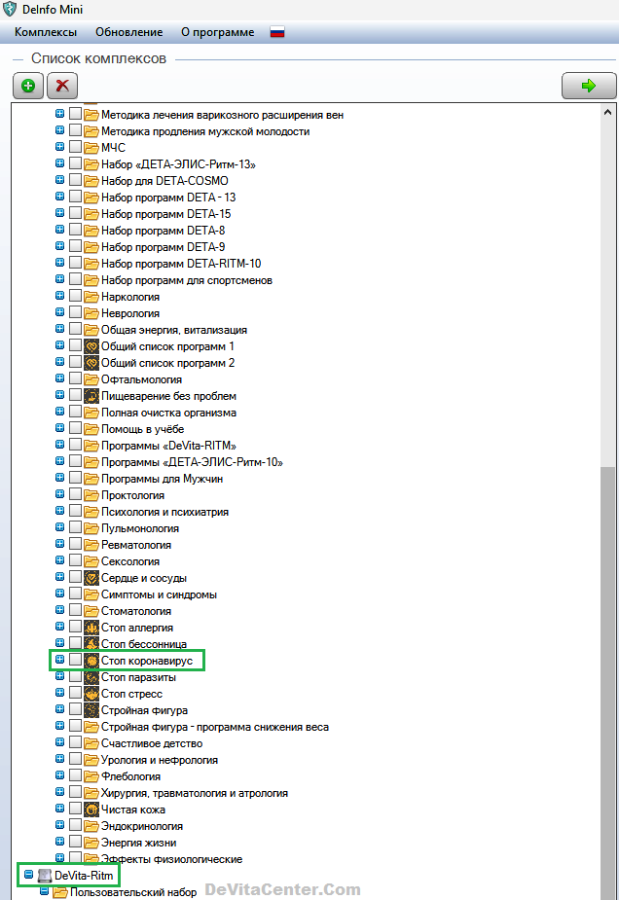This screenshot has width=619, height=900.
Task: Expand the Симптомы и синдромы node
Action: coord(60,593)
